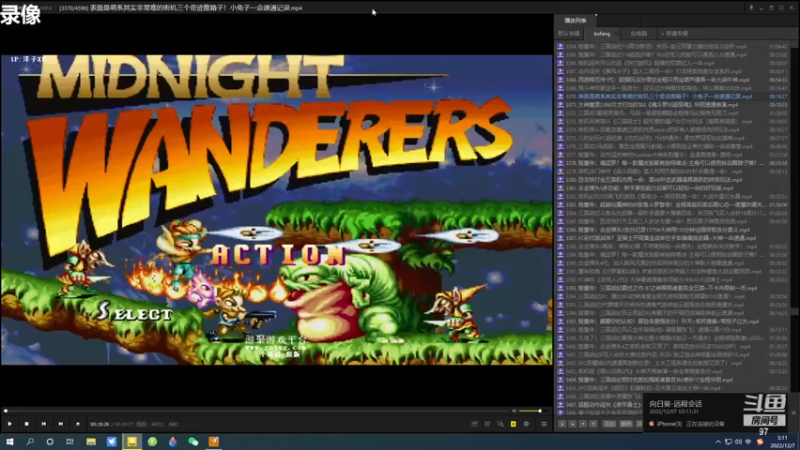Click the leftmost control-bar icon before the gear

pyautogui.click(x=474, y=424)
